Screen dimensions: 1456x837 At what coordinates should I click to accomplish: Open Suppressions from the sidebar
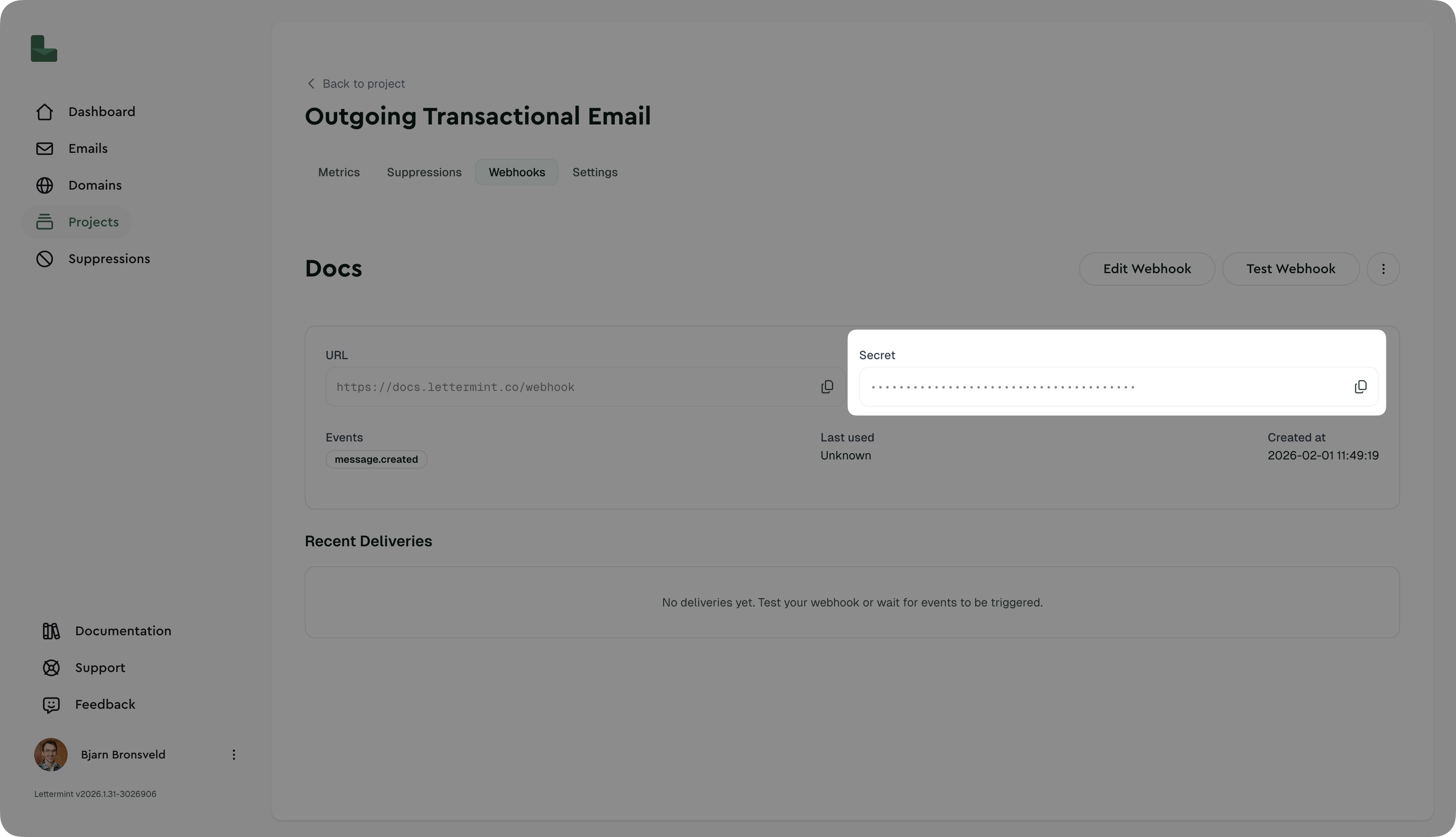[x=109, y=258]
